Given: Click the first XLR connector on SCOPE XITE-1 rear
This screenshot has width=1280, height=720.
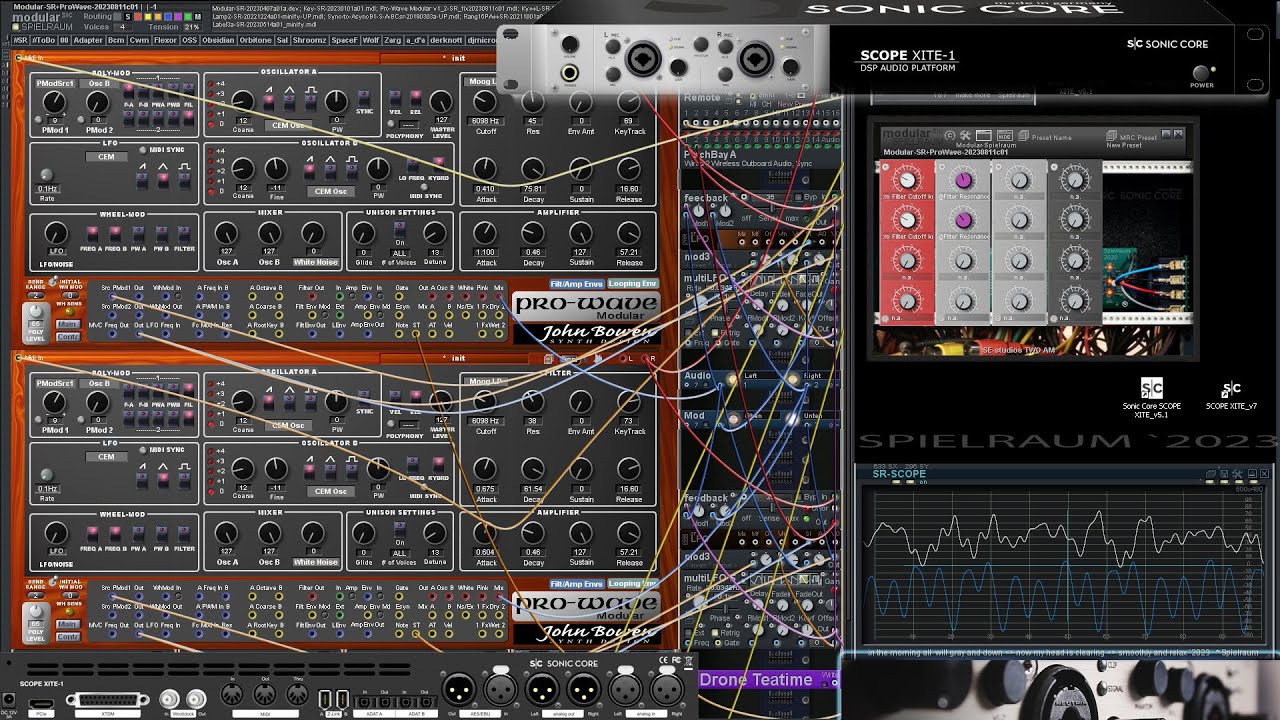Looking at the screenshot, I should [x=457, y=689].
